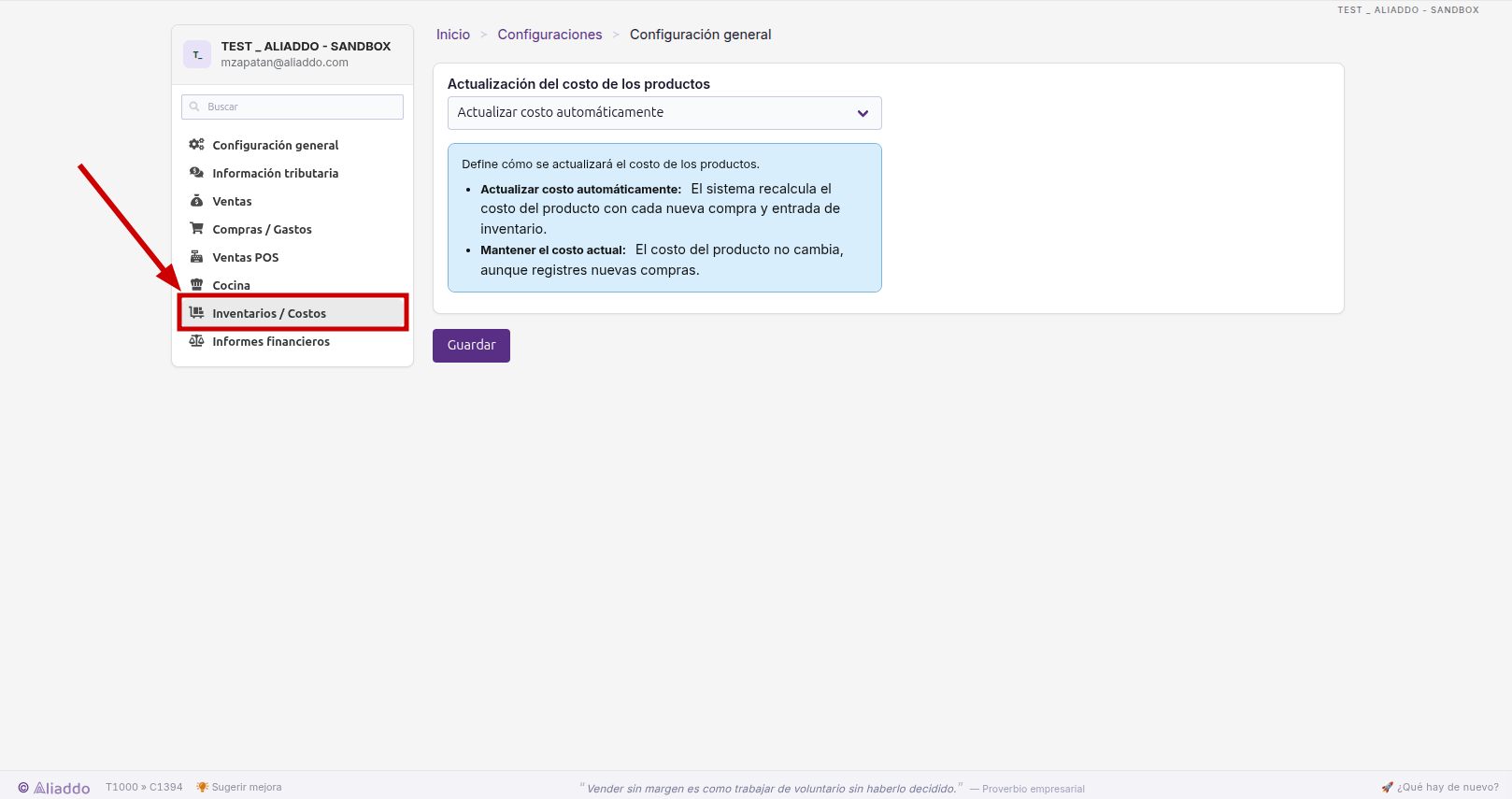Click the Compras / Gastos cart icon
Viewport: 1512px width, 799px height.
click(196, 229)
